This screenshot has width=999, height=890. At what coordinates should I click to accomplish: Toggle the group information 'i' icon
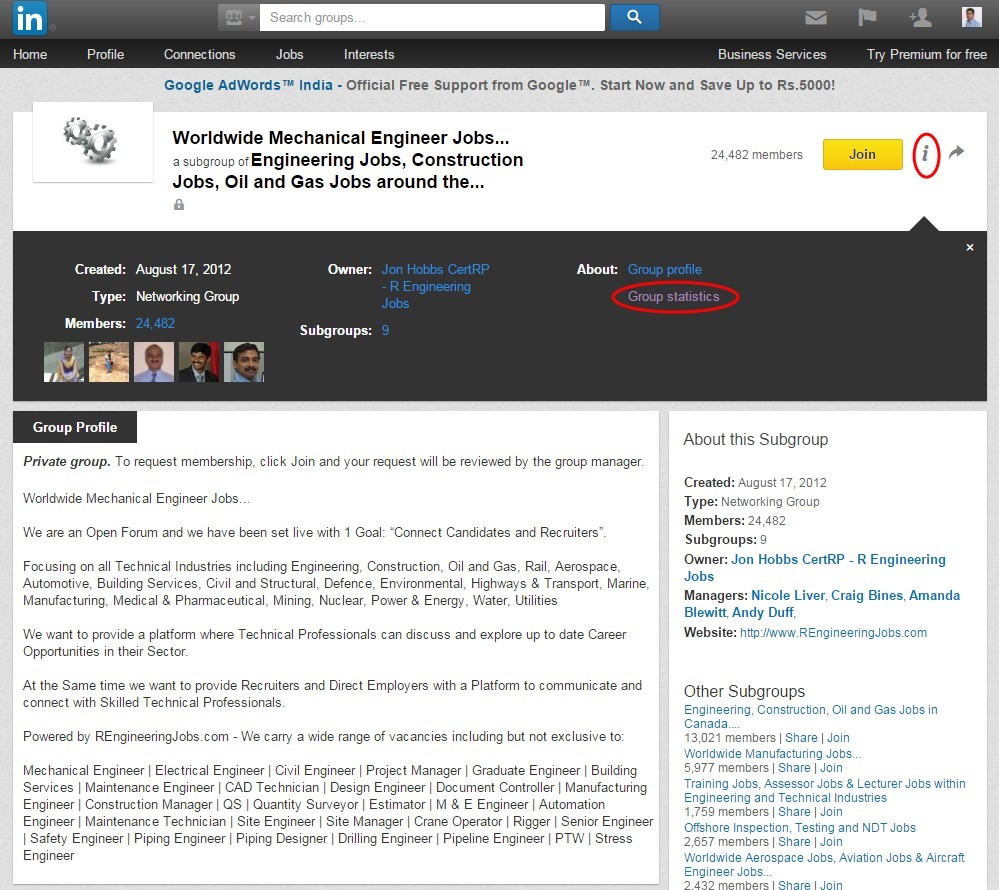point(925,154)
